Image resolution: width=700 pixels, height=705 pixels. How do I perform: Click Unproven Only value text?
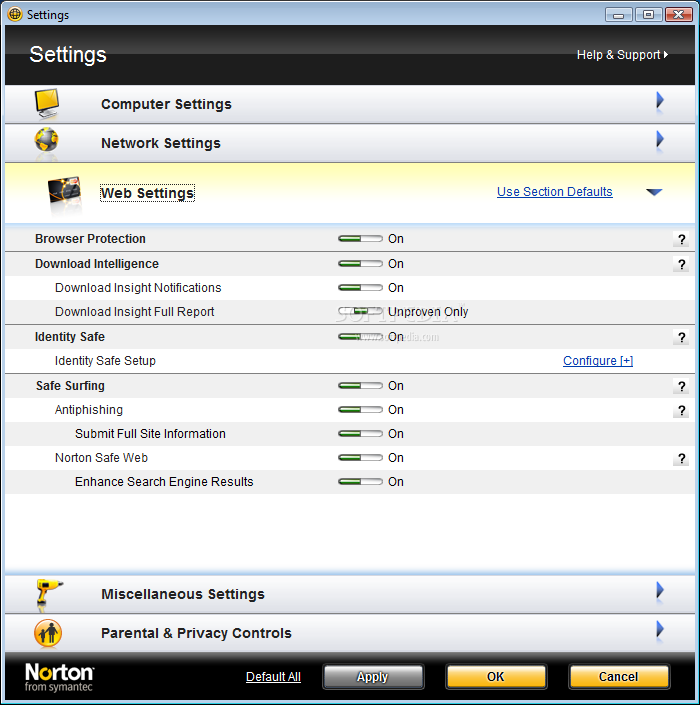428,312
